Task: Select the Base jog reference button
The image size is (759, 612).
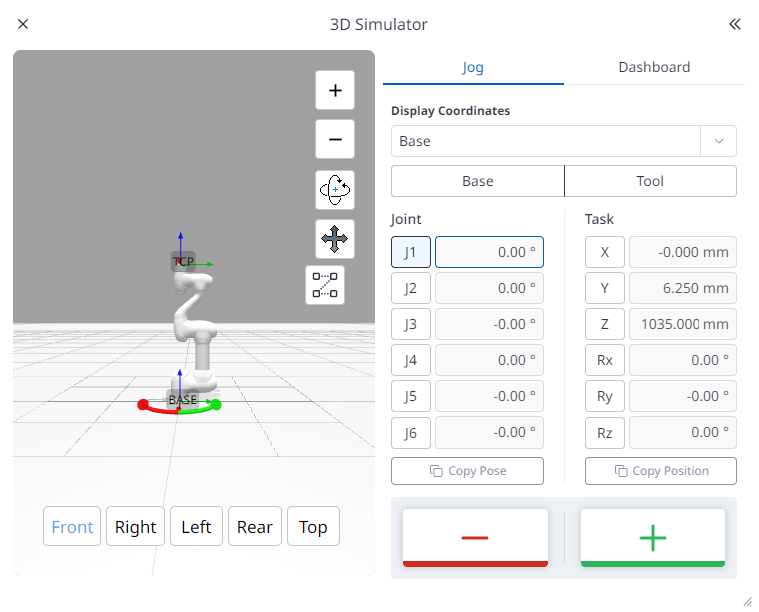Action: (x=478, y=181)
